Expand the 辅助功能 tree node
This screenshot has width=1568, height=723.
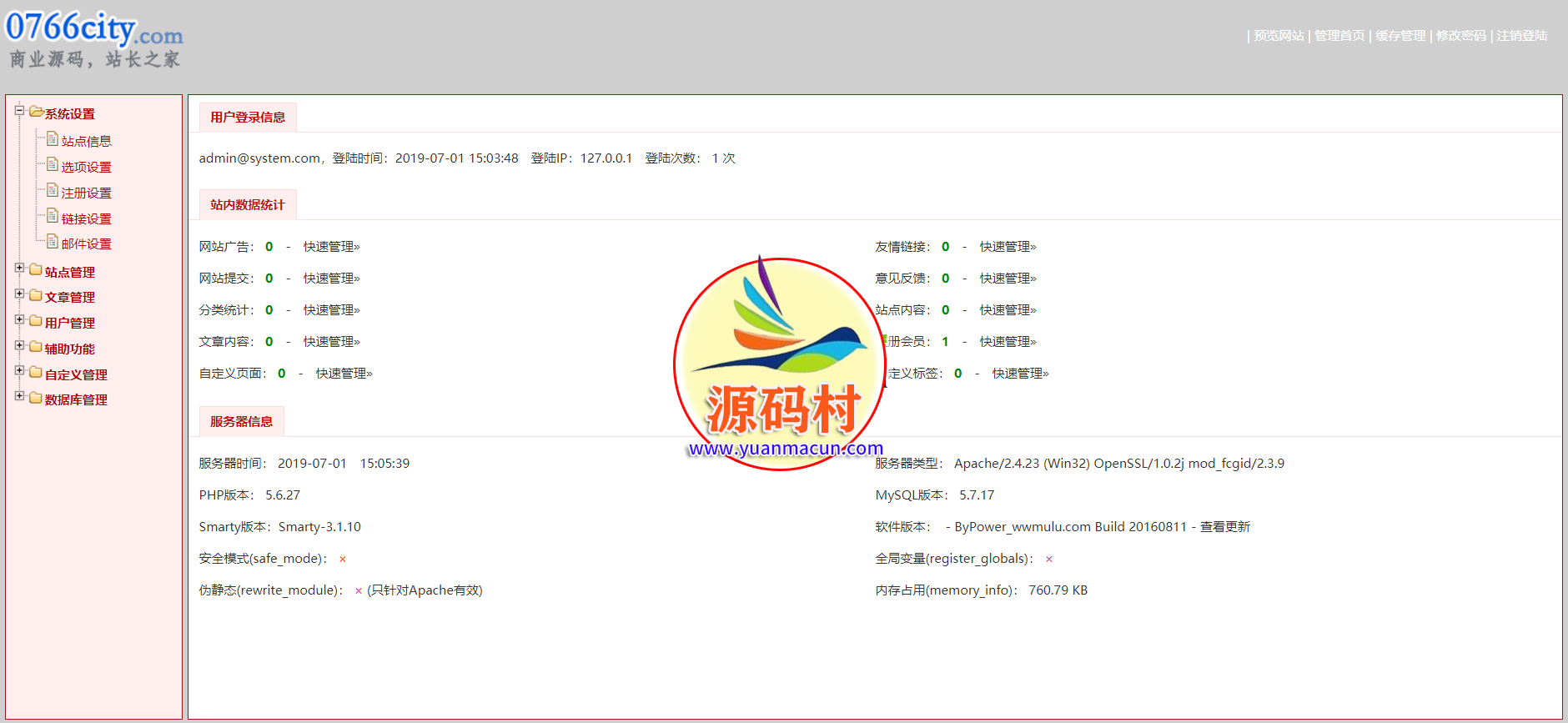pyautogui.click(x=19, y=346)
